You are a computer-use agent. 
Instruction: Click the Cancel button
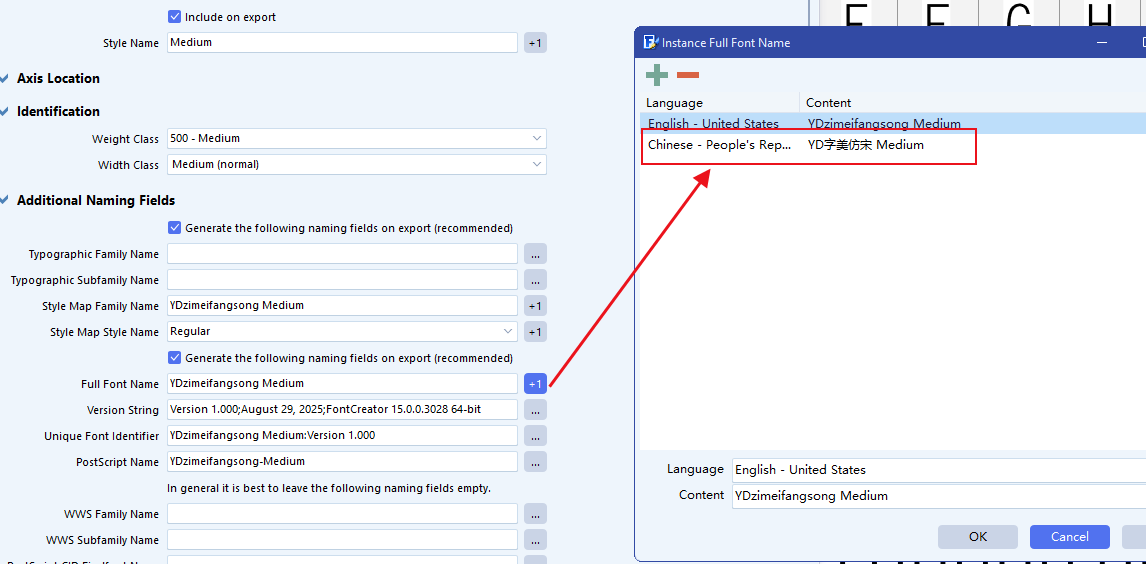(x=1069, y=537)
